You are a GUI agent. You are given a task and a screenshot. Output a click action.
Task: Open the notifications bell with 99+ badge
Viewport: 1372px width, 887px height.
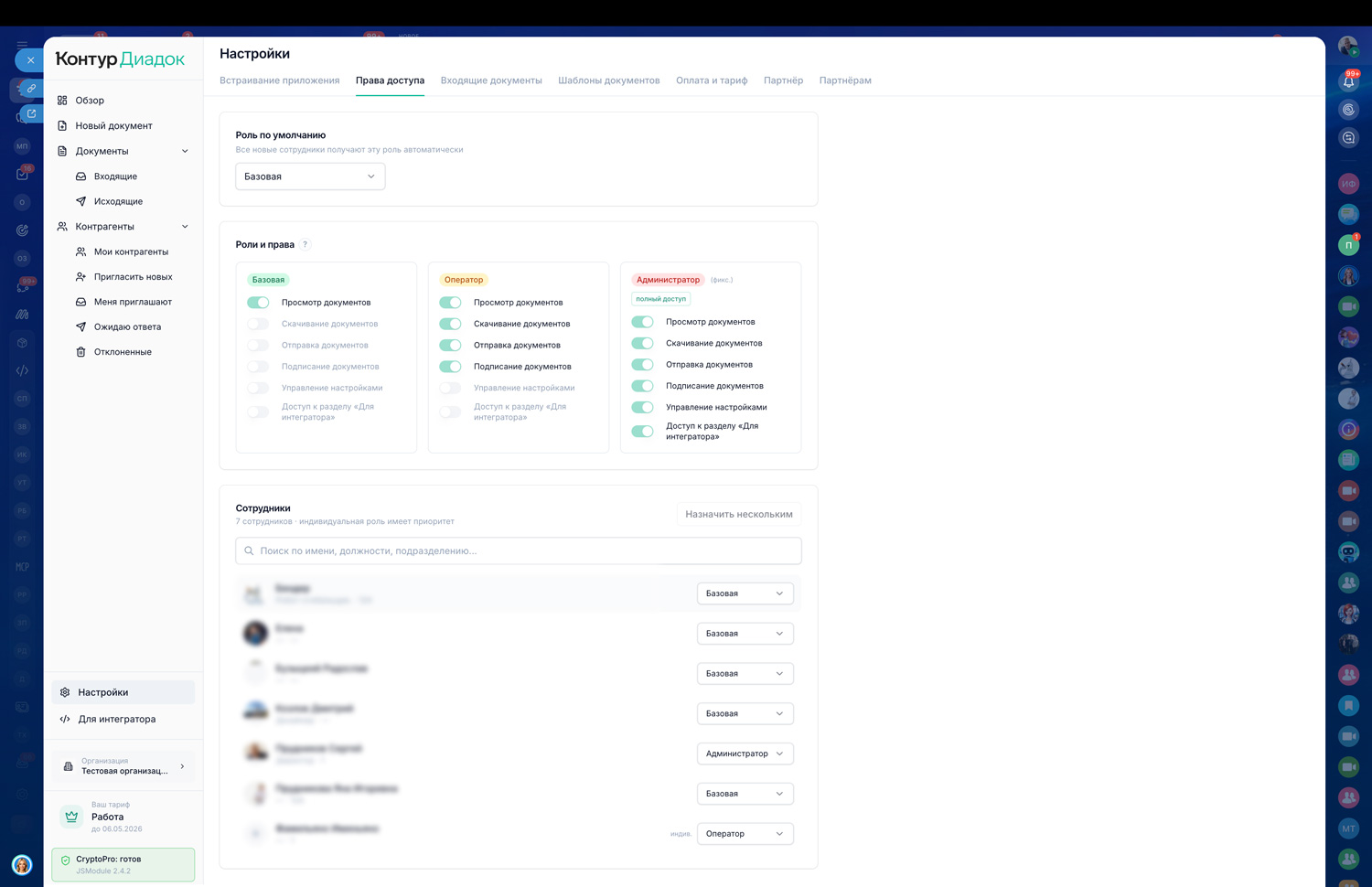tap(1348, 81)
